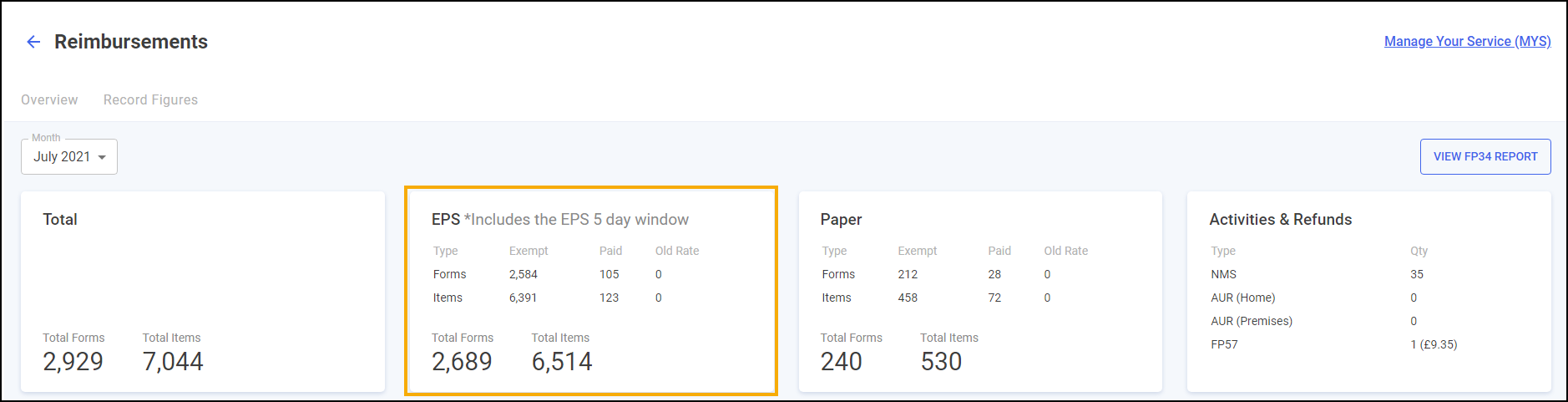Open the Record Figures tab
Viewport: 1568px width, 402px height.
(x=150, y=99)
